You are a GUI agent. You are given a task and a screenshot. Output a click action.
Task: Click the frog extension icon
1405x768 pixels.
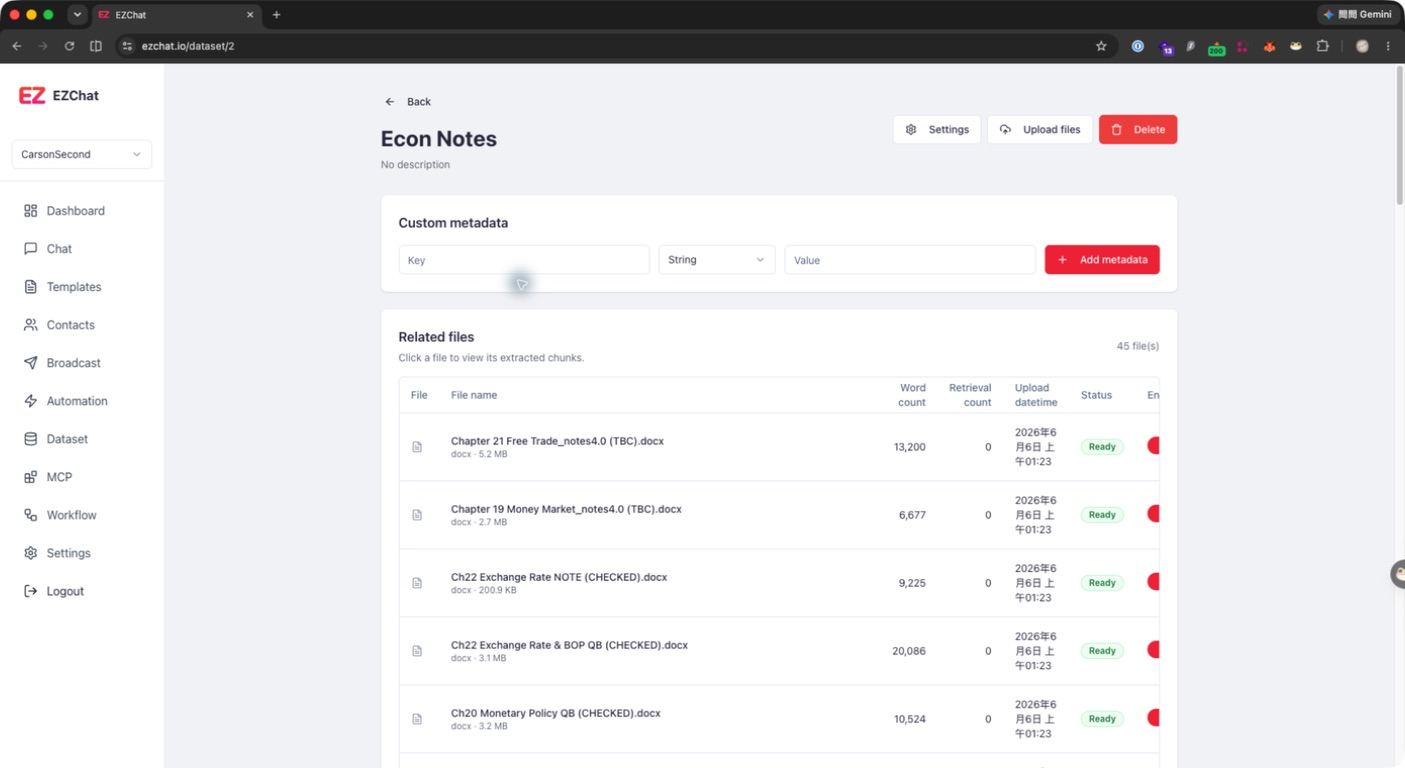[x=1296, y=46]
